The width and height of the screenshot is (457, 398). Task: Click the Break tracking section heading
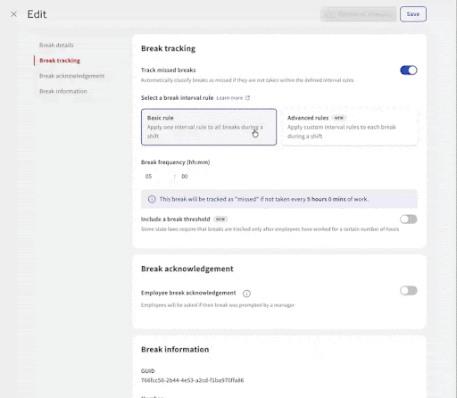tap(168, 48)
